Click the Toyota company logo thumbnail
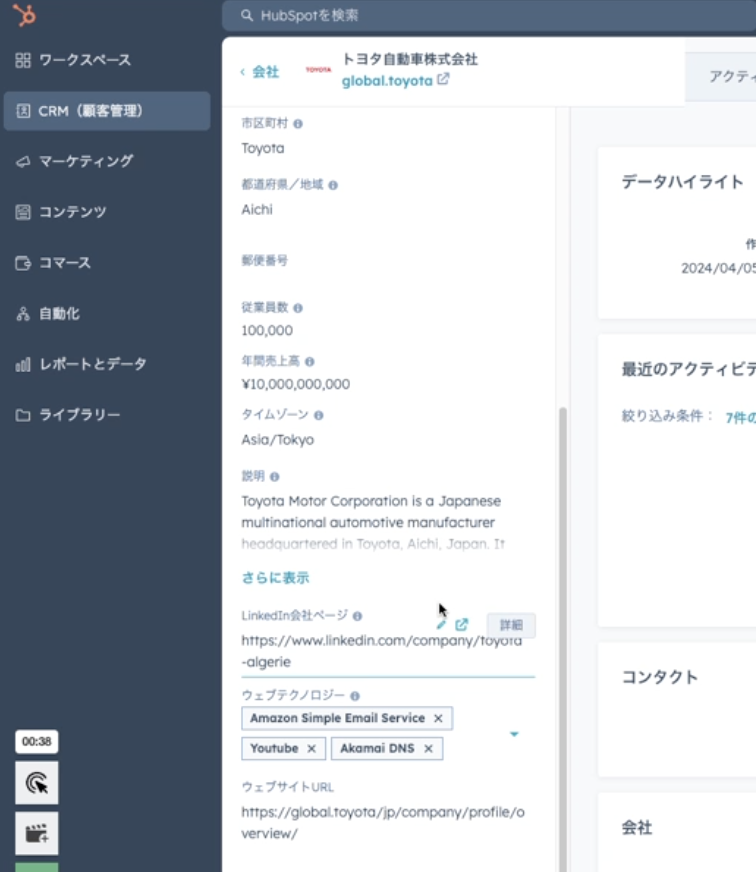Image resolution: width=756 pixels, height=872 pixels. click(318, 70)
